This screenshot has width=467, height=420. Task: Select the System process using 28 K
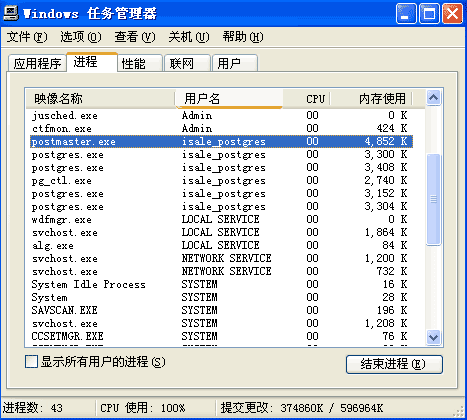(x=221, y=297)
